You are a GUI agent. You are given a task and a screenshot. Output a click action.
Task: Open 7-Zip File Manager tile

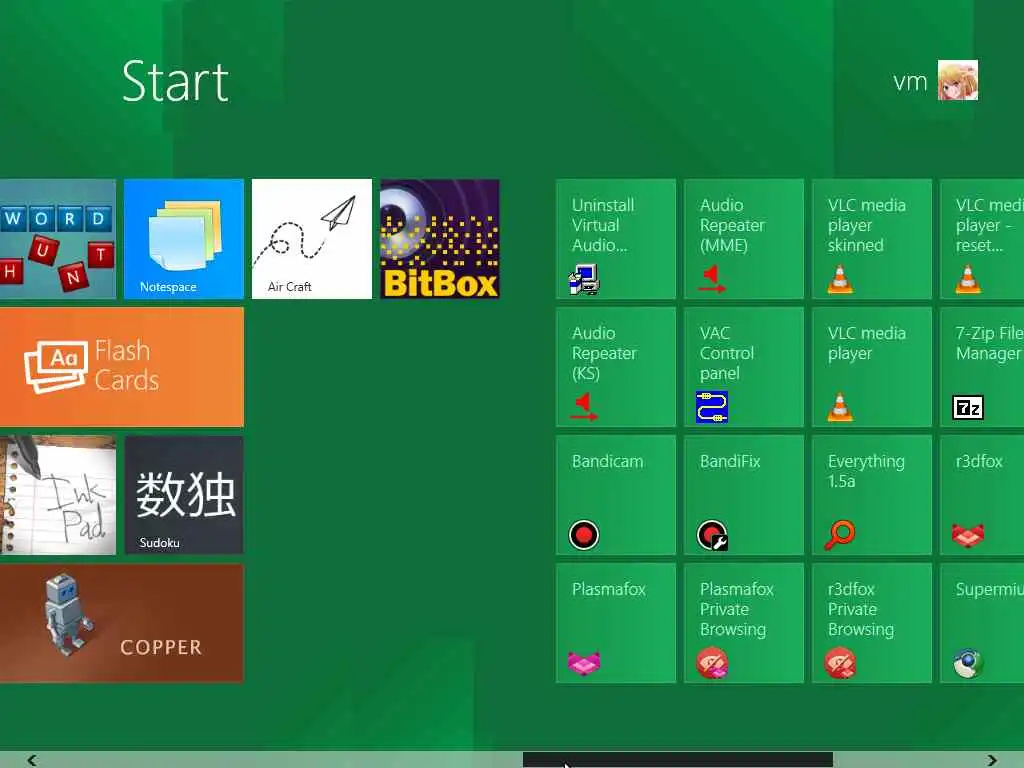[x=982, y=367]
